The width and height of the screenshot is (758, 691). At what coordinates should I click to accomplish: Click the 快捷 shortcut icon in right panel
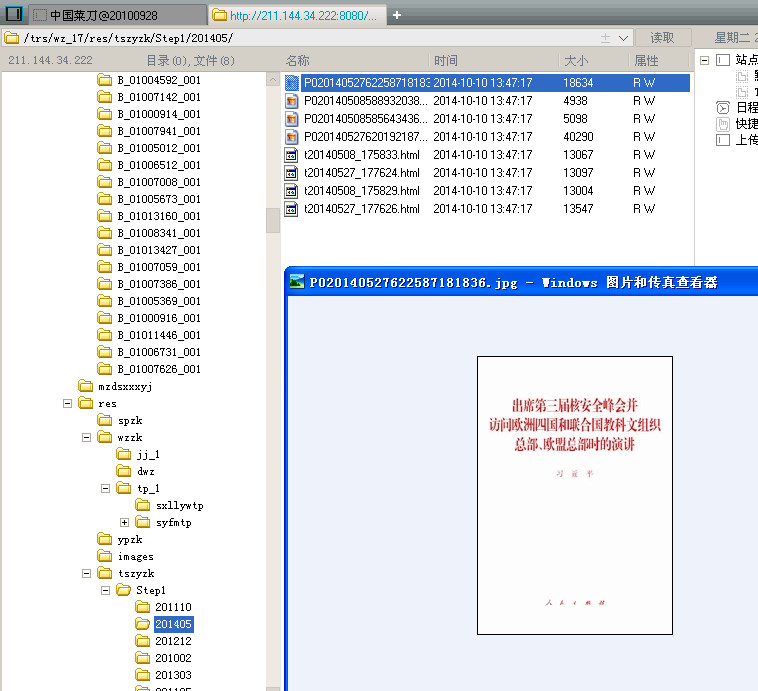pos(723,124)
